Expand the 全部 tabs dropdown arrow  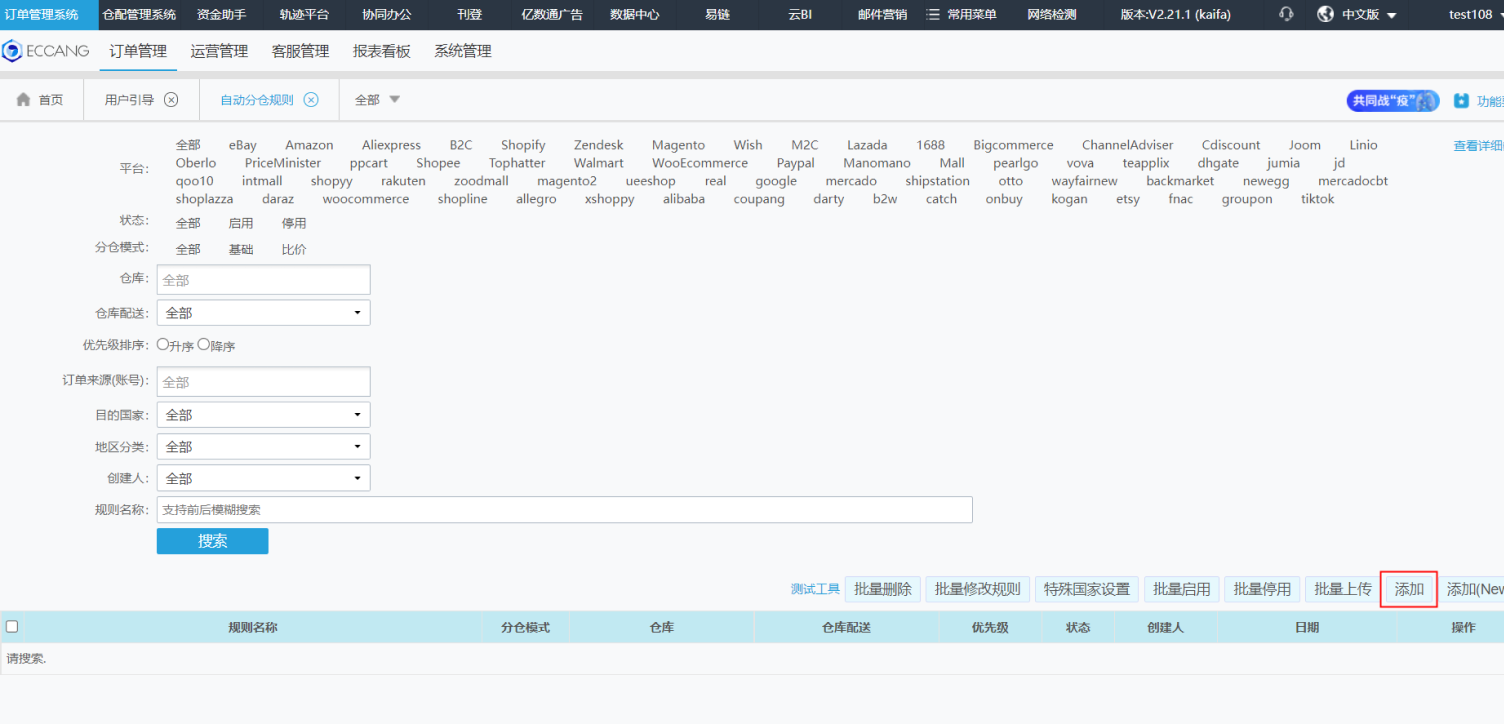point(394,100)
